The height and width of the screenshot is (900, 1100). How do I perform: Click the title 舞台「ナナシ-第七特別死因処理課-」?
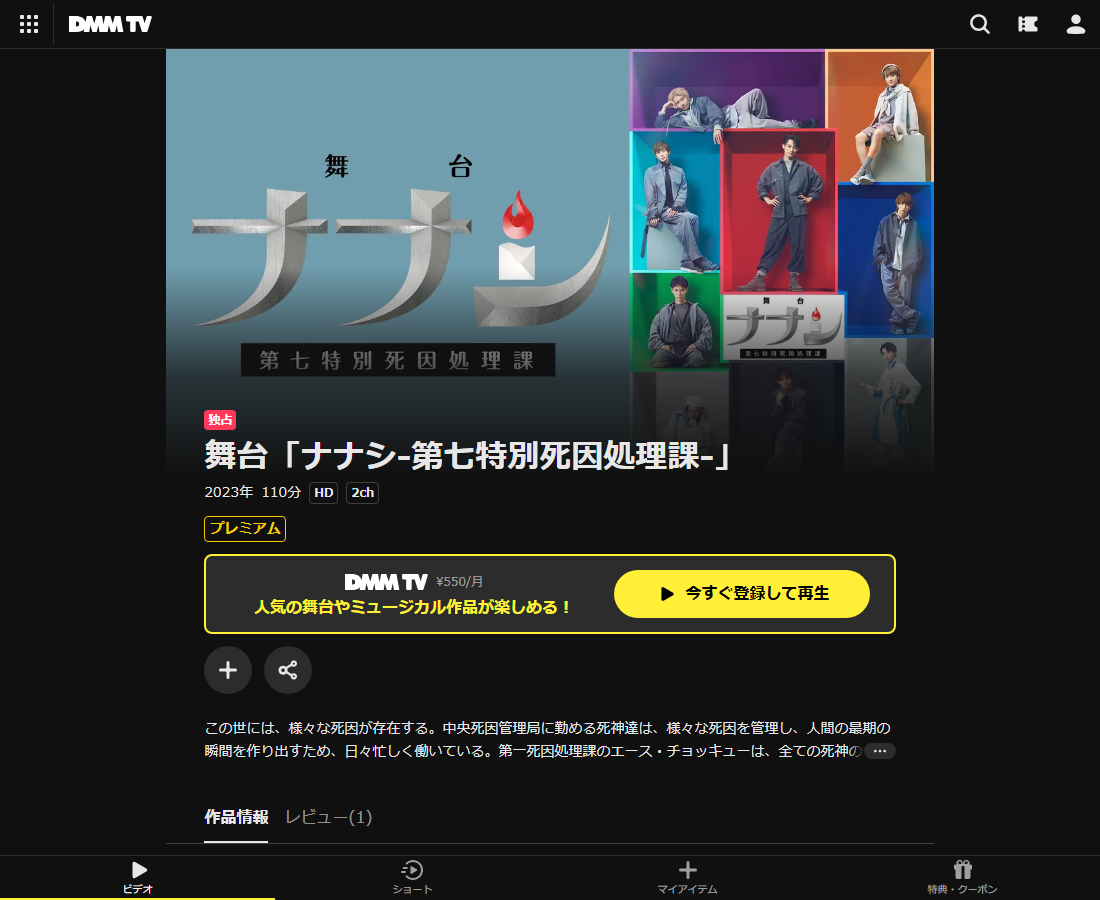tap(468, 455)
